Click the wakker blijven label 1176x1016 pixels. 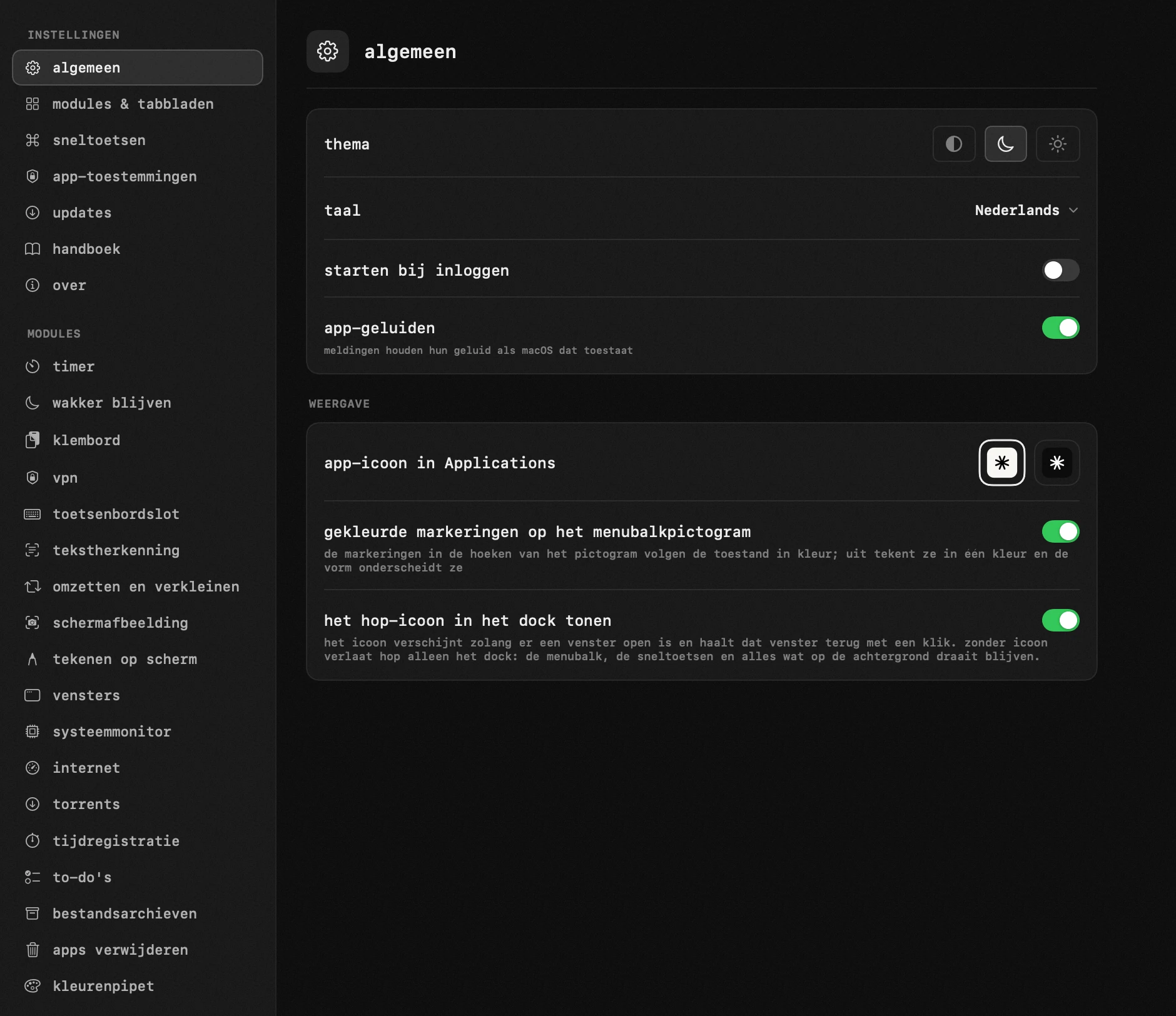point(112,403)
